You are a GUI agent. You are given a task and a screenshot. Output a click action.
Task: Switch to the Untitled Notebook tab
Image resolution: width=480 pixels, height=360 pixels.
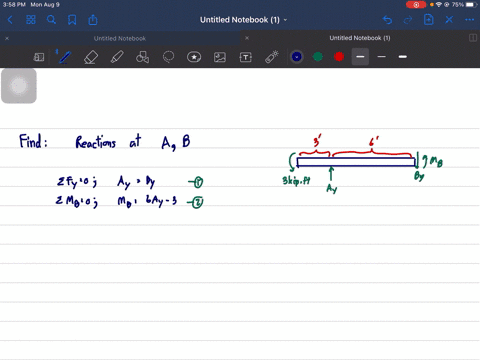pyautogui.click(x=120, y=38)
